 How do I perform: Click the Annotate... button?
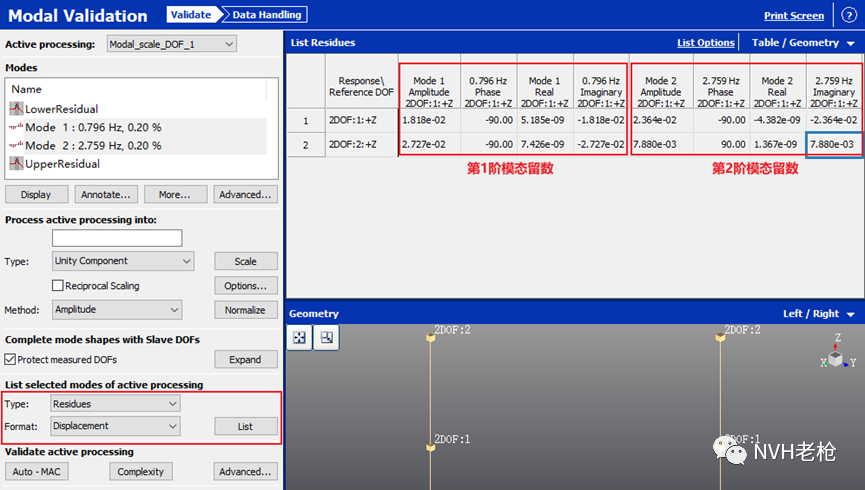tap(106, 194)
